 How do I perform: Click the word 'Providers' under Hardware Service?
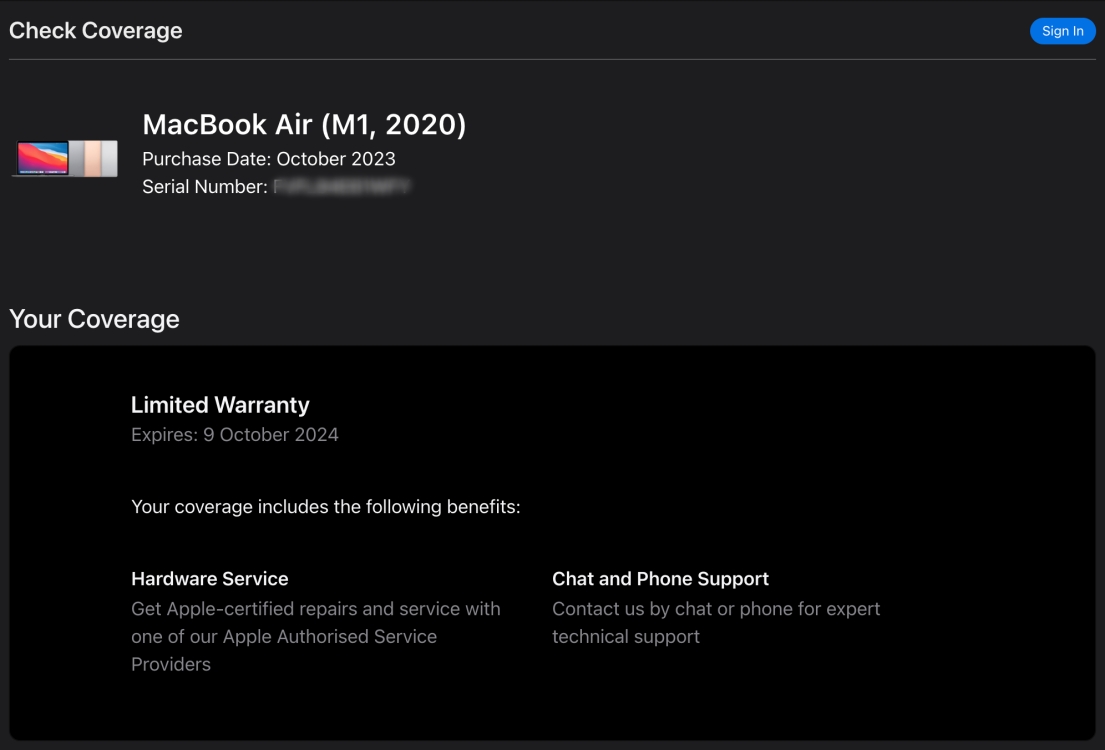coord(171,665)
